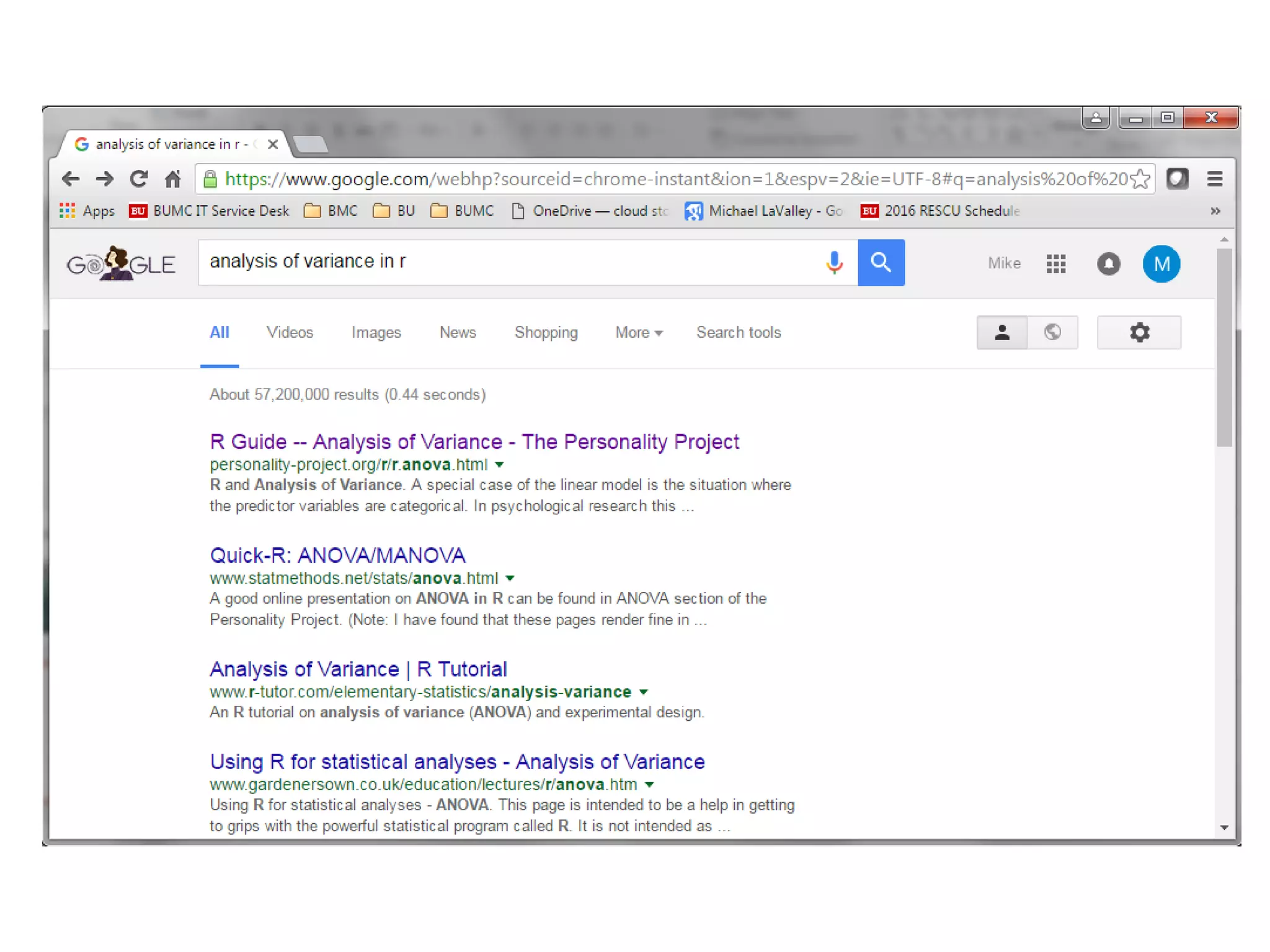Open Chrome hamburger menu
Viewport: 1270px width, 952px height.
(1215, 179)
